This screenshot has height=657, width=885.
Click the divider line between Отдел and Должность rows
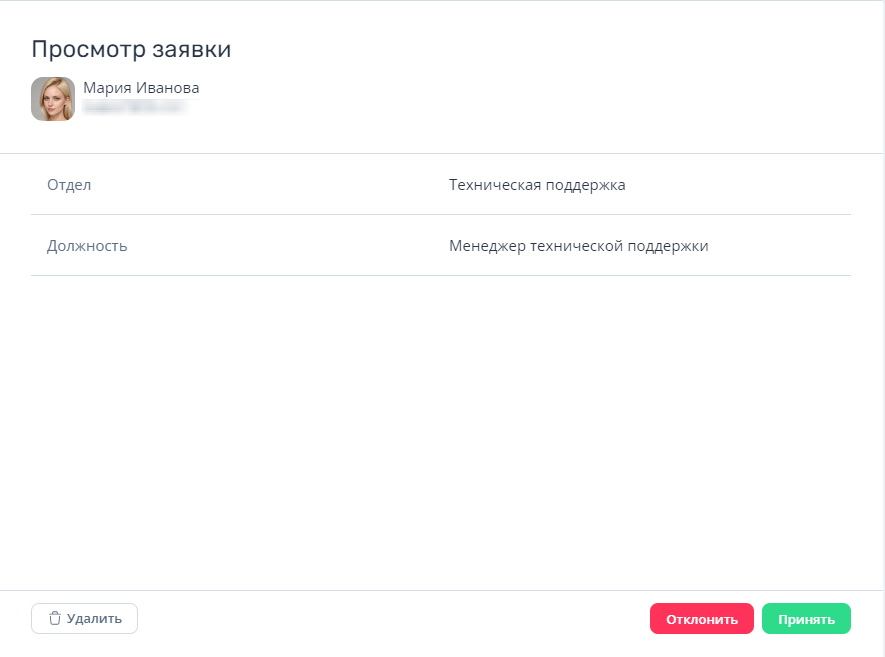point(440,214)
